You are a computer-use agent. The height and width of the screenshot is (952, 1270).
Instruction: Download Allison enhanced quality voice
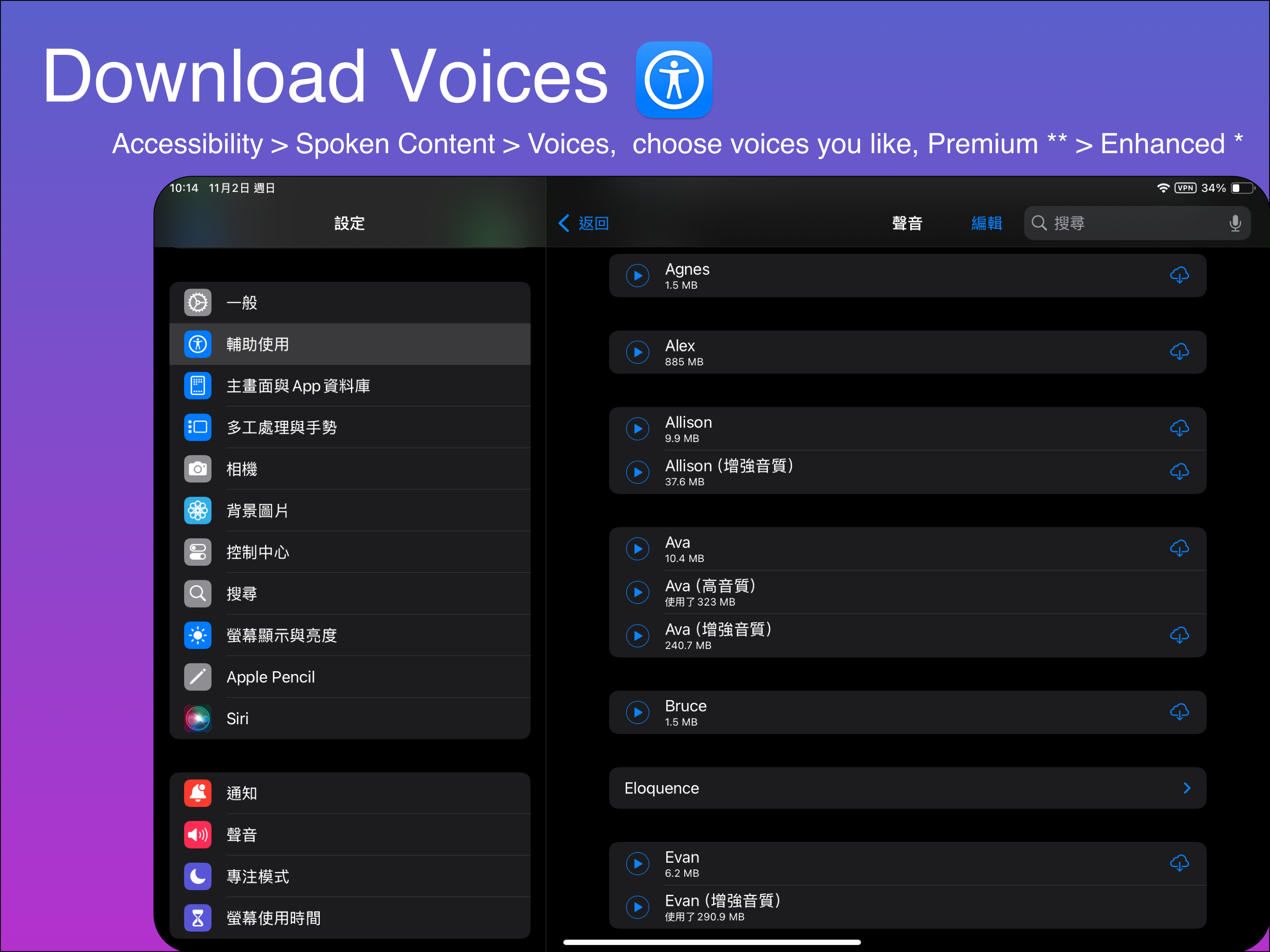1179,472
